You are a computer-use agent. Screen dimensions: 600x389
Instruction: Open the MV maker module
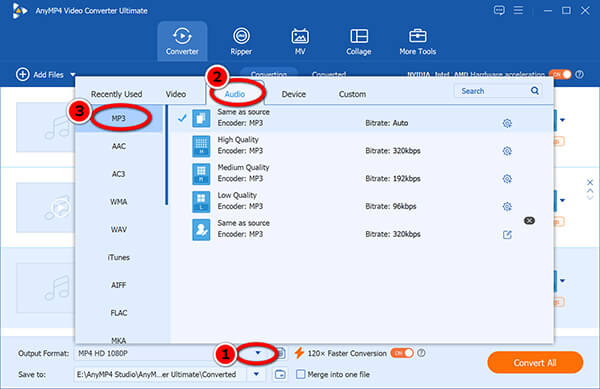coord(300,41)
